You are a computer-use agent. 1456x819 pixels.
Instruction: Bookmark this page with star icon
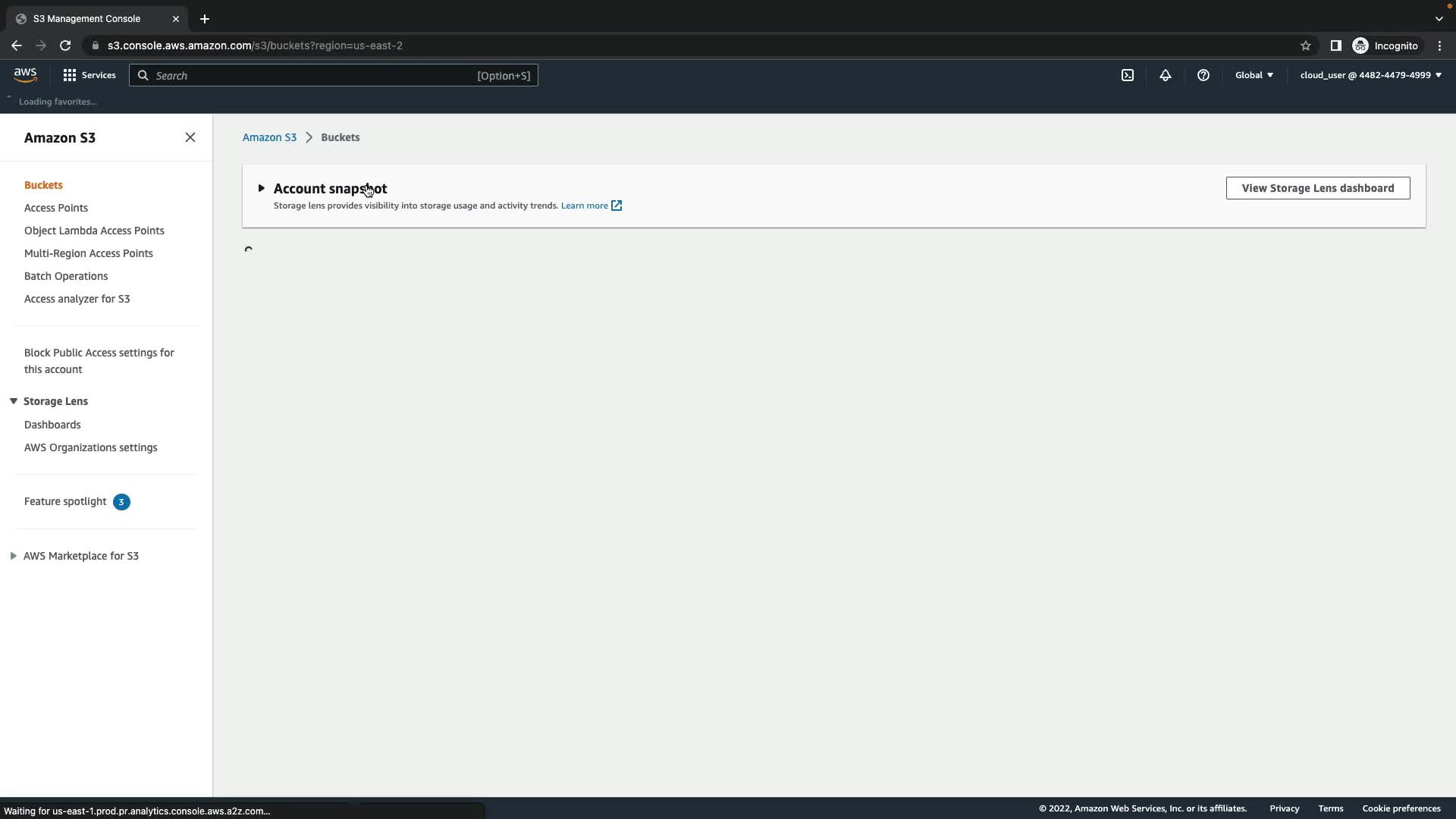1306,45
